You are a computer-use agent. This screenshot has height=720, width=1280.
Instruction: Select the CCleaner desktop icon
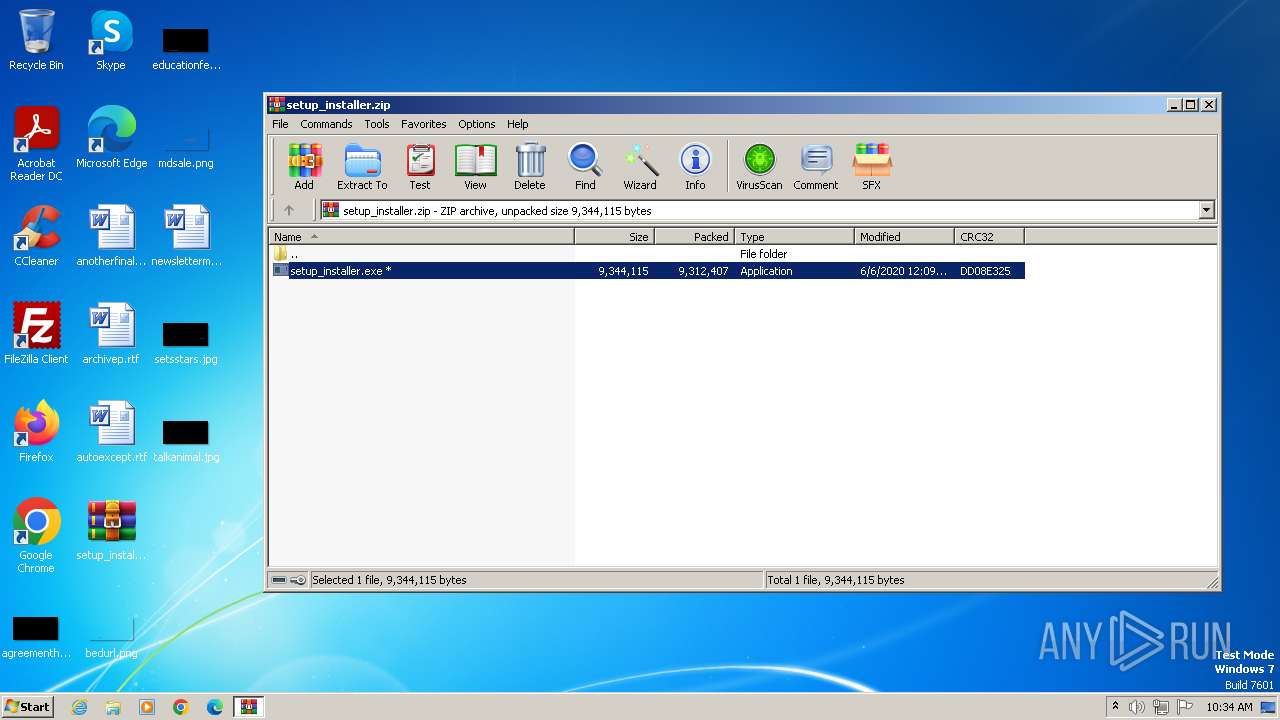36,236
